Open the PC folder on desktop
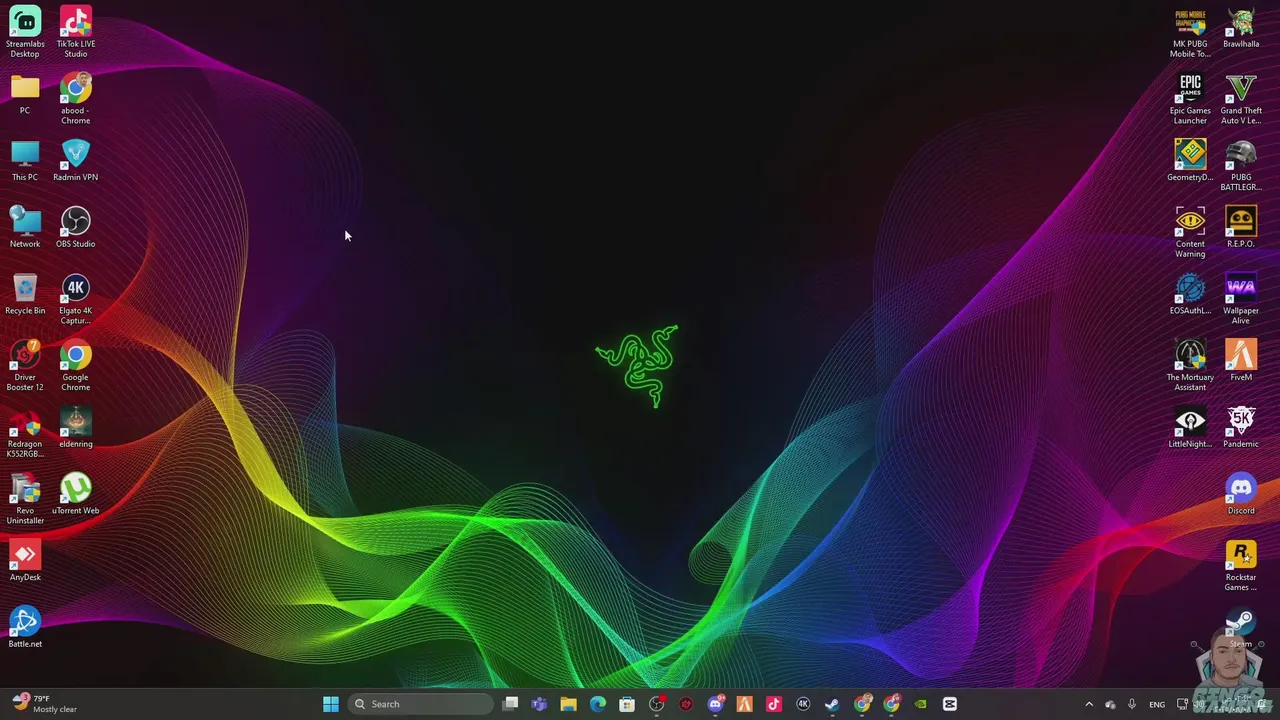This screenshot has height=720, width=1280. point(25,95)
